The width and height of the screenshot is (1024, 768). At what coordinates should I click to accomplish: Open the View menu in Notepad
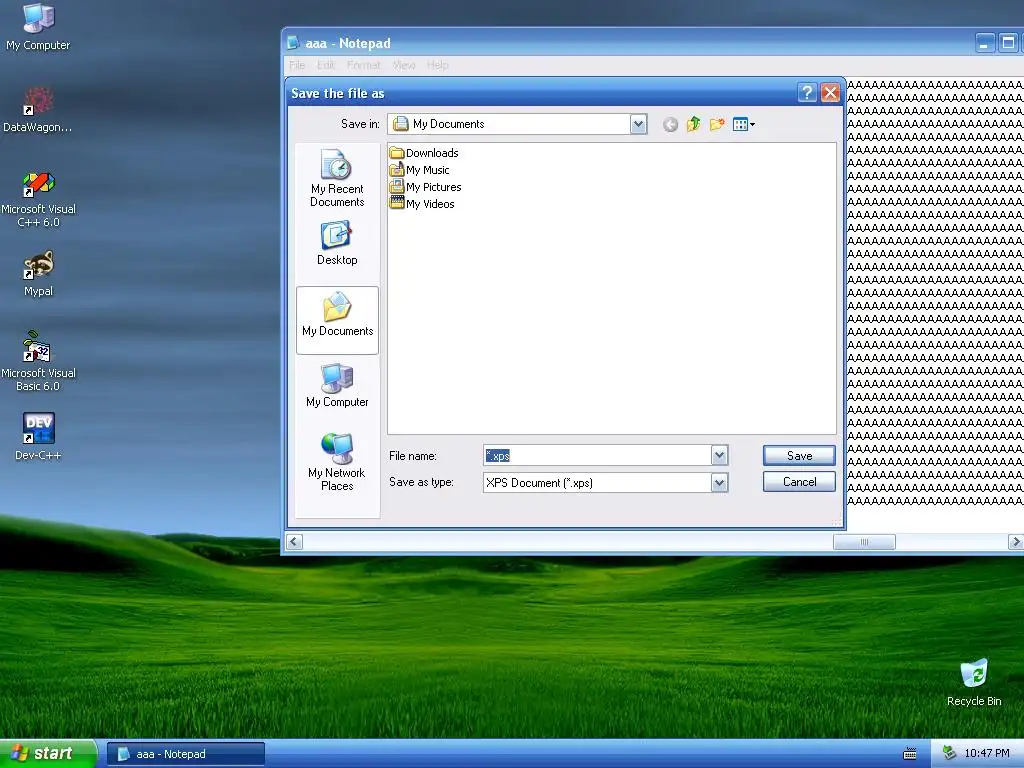click(x=404, y=65)
